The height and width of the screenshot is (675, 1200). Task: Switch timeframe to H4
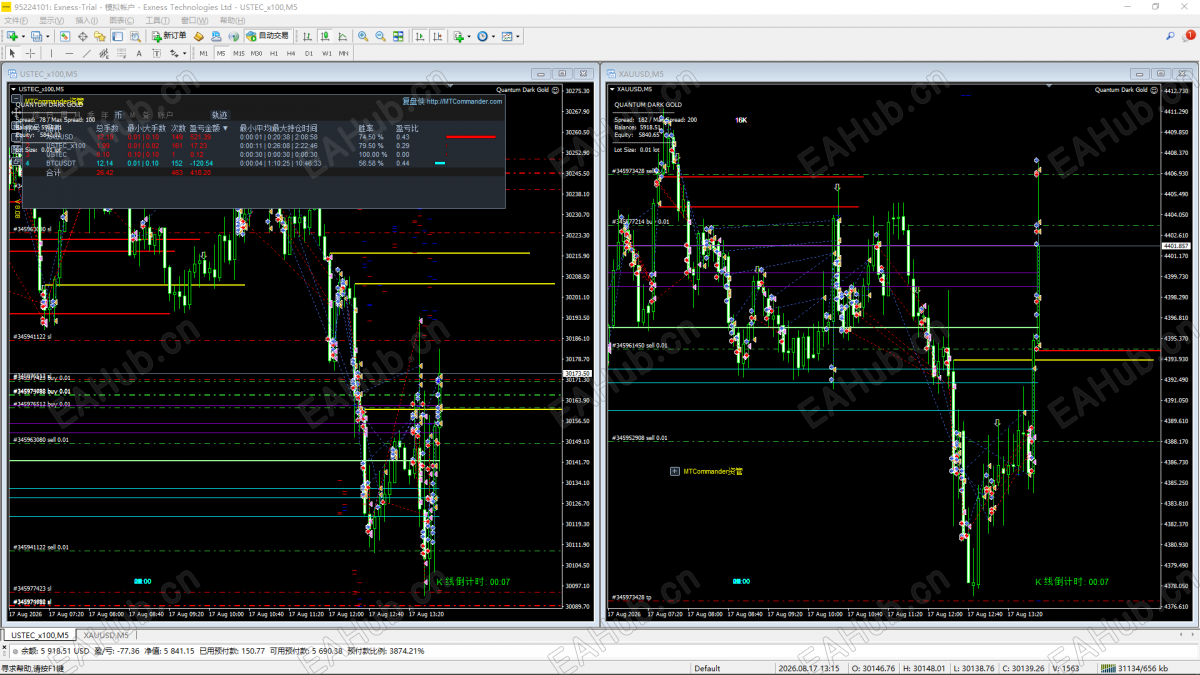[x=291, y=53]
